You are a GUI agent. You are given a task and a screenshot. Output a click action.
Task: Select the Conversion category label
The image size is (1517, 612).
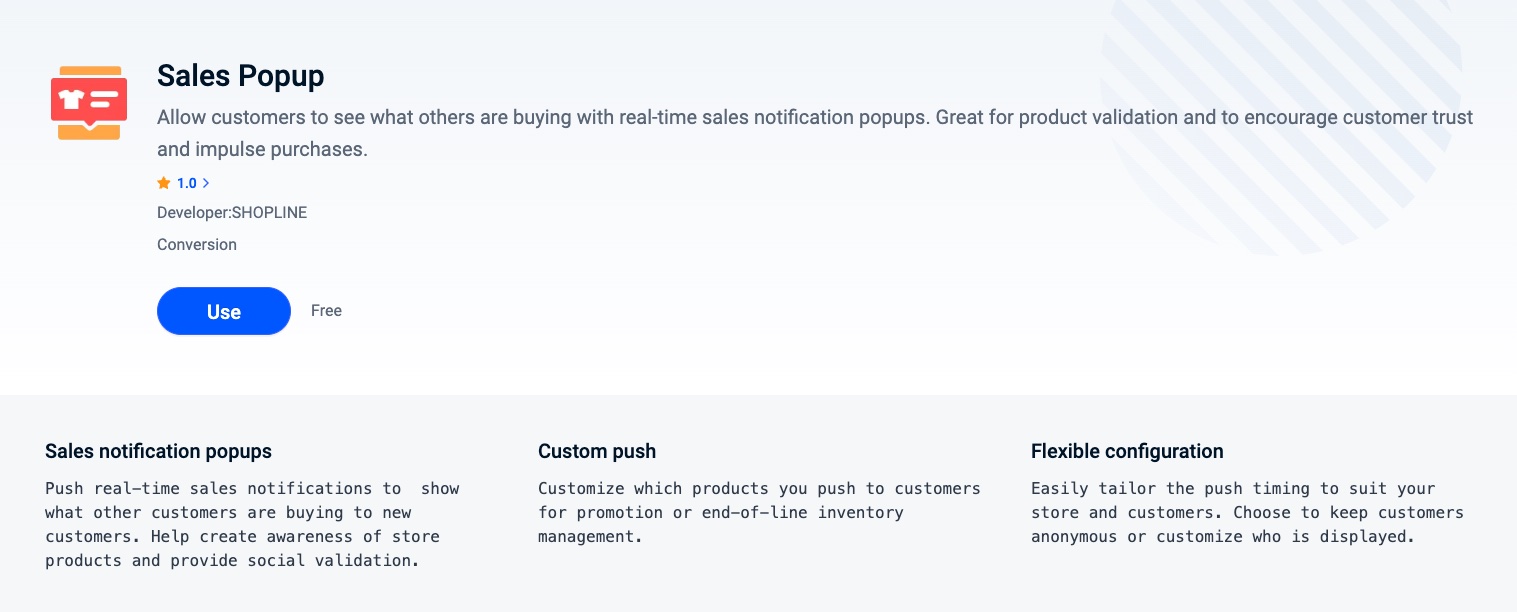(197, 244)
